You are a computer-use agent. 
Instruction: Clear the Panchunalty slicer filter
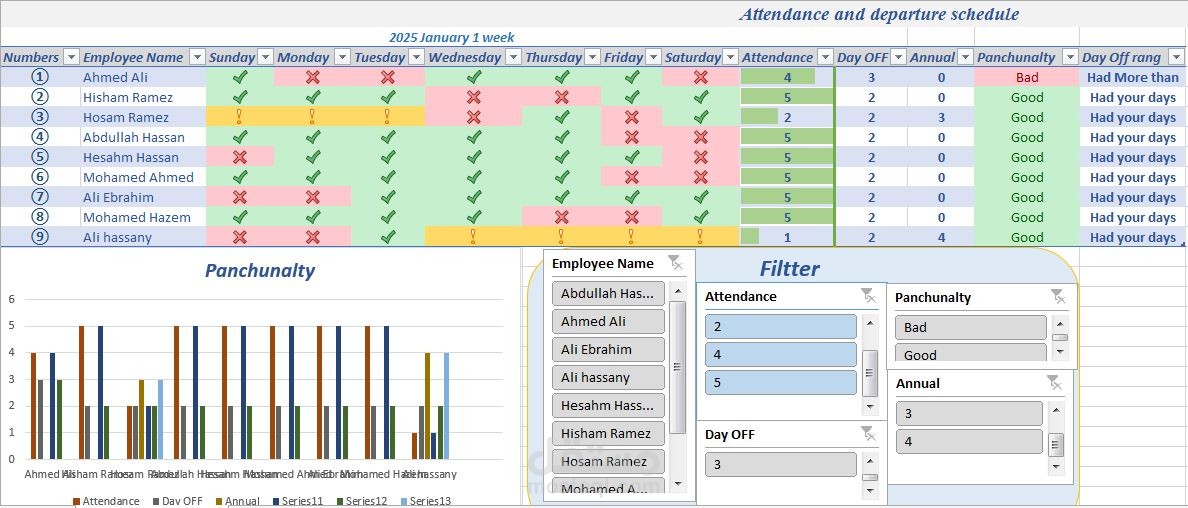pos(1058,296)
